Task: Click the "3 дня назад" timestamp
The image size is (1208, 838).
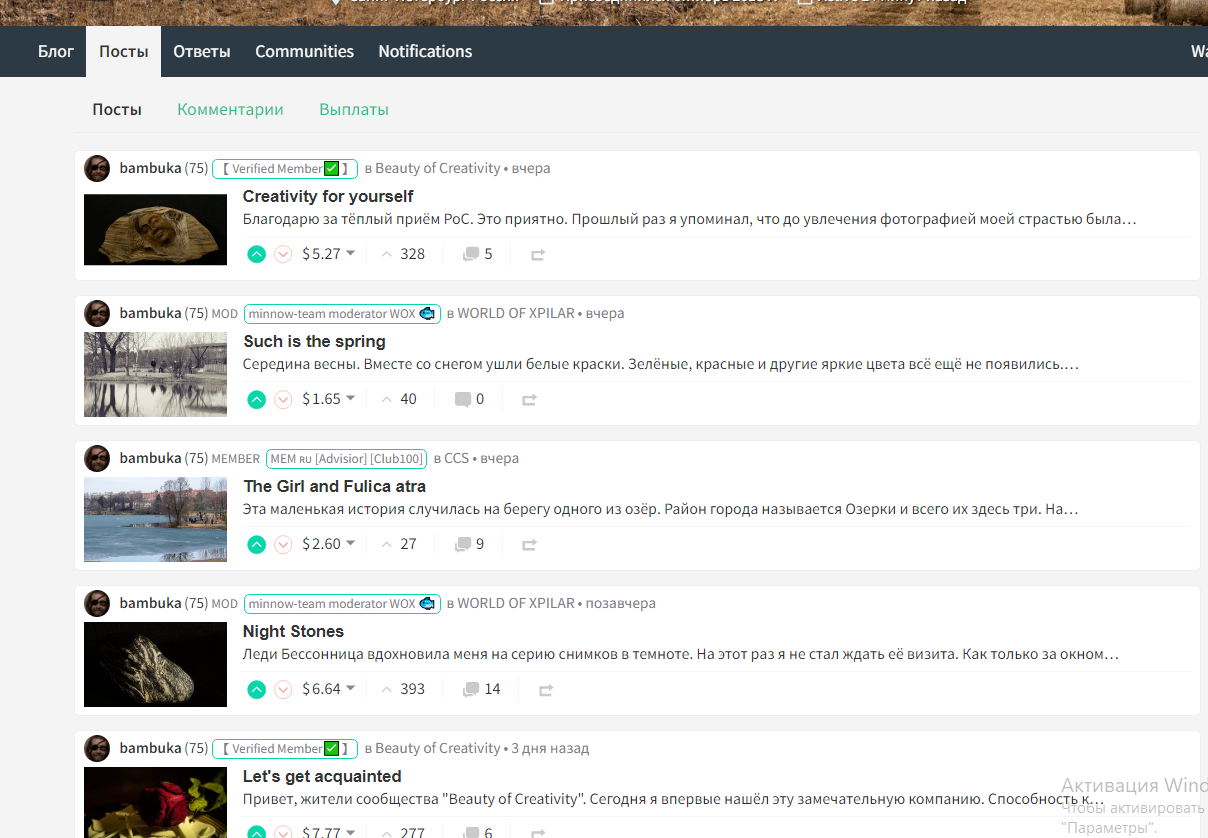Action: [550, 748]
